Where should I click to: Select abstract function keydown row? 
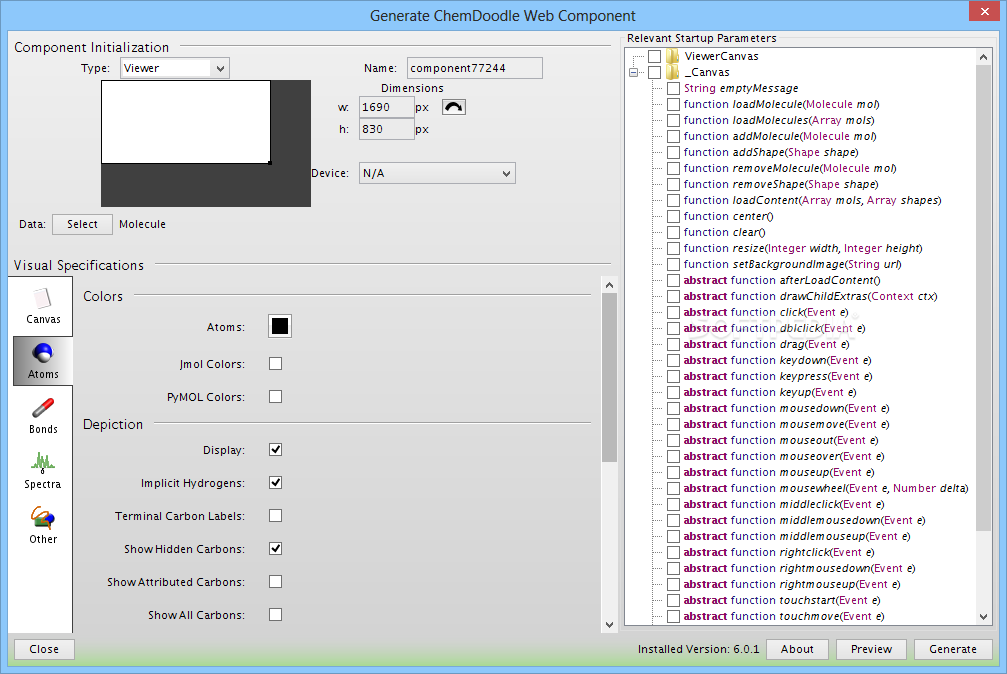777,360
